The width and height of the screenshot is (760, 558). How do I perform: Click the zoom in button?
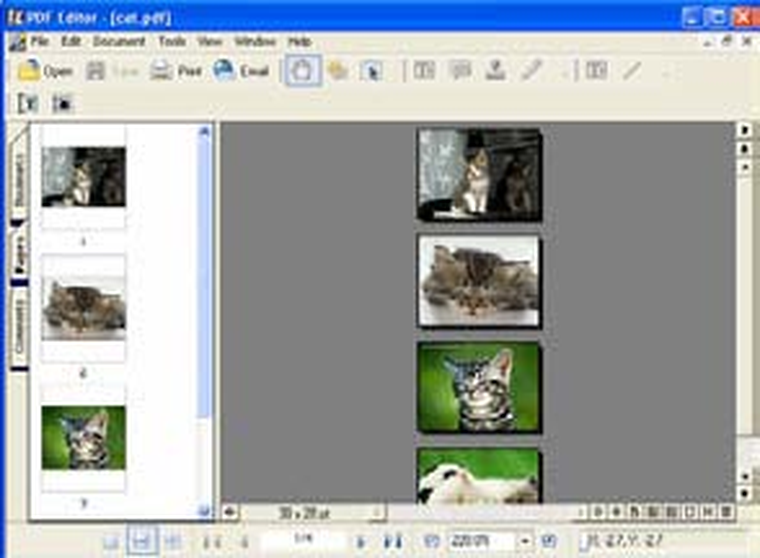[549, 541]
